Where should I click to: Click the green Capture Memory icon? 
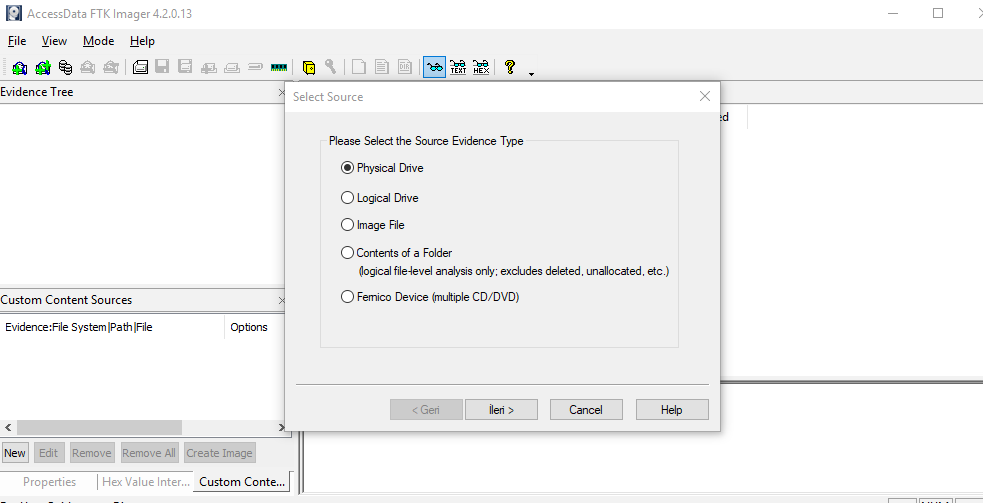[278, 67]
